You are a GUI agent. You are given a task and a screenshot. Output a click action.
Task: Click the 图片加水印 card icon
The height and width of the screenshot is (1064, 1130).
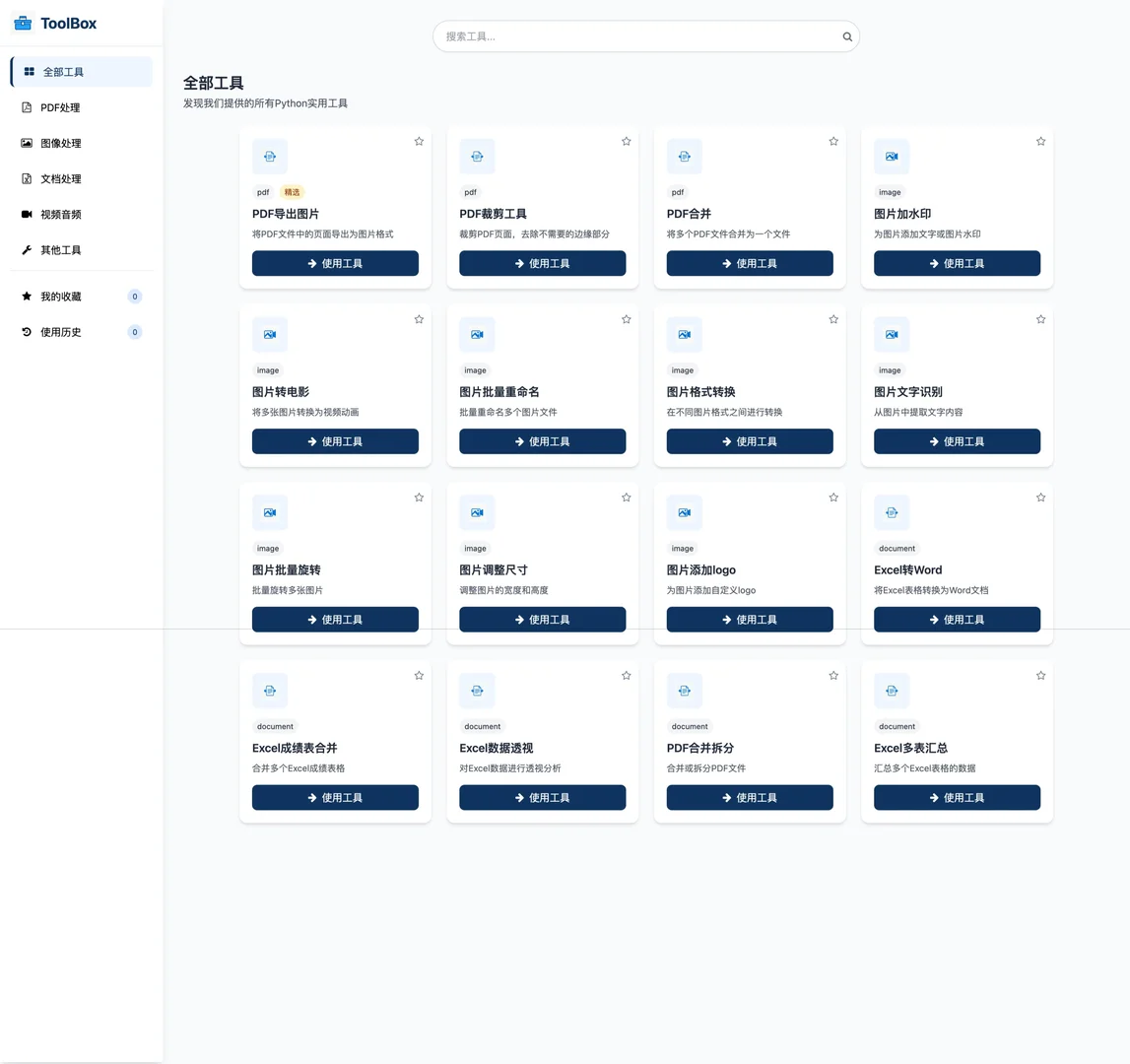[892, 157]
